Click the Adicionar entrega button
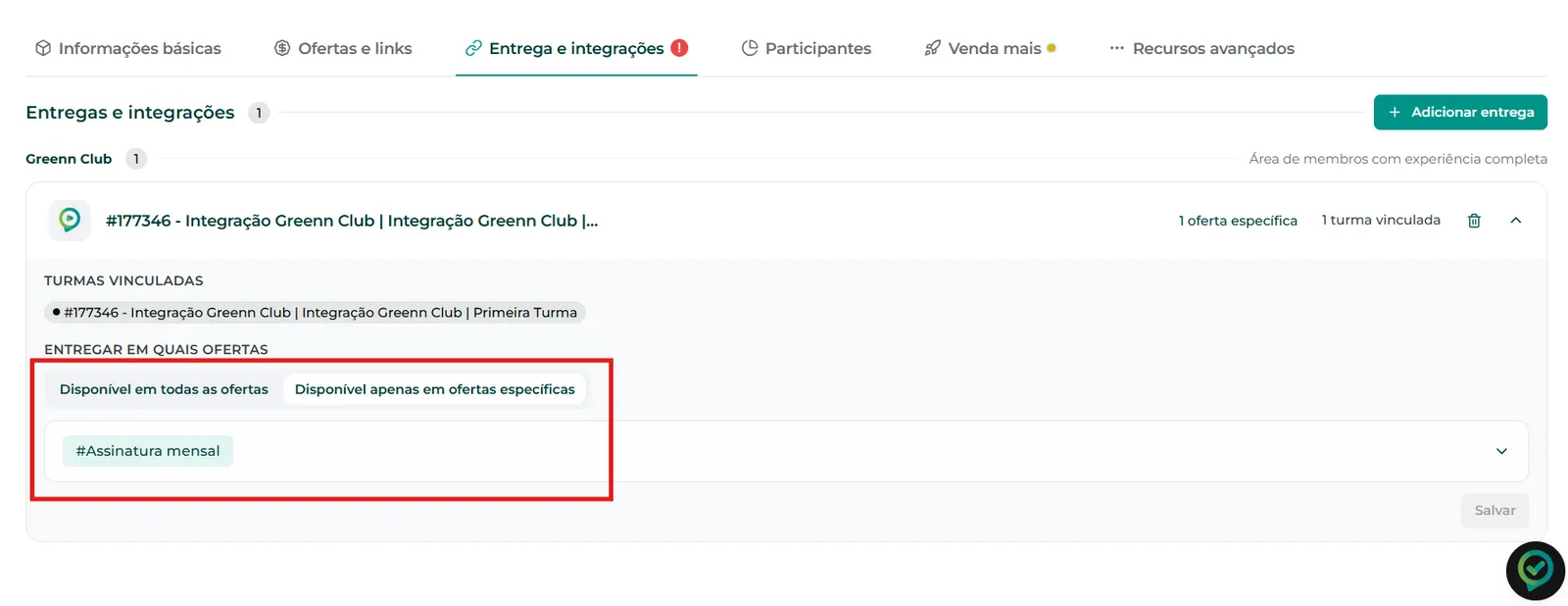This screenshot has width=1568, height=606. (1460, 112)
